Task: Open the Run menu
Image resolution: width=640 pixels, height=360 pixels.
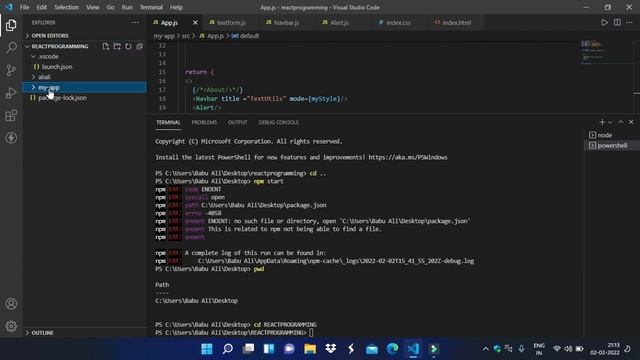Action: coord(127,7)
